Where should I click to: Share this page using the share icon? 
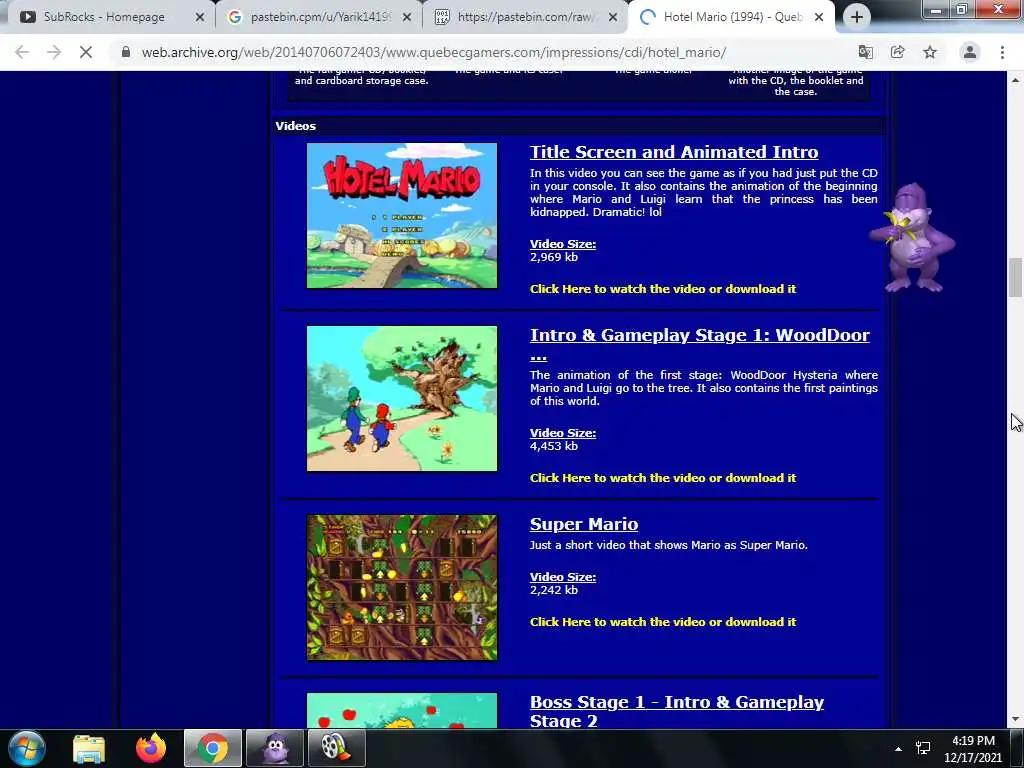click(898, 52)
